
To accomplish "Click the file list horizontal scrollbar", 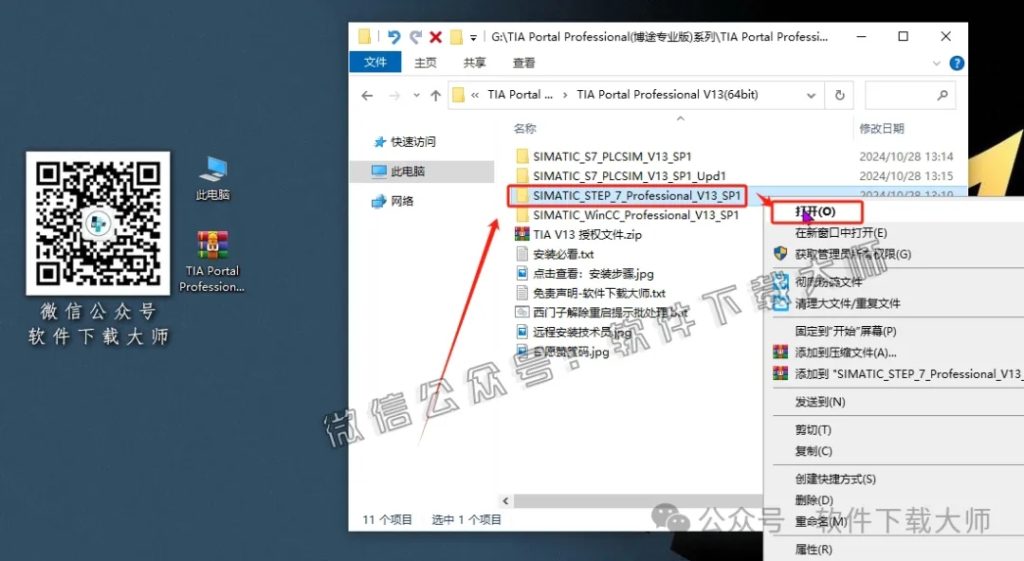I will 637,501.
